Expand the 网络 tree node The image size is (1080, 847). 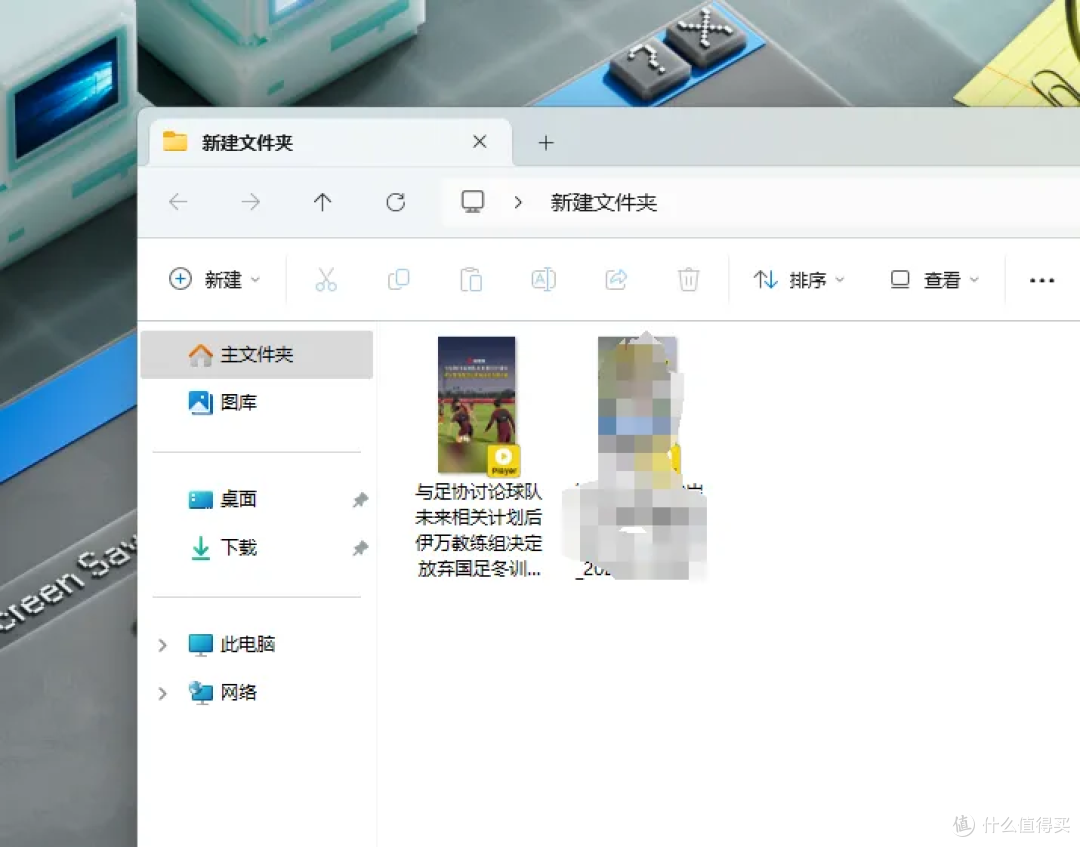[163, 693]
